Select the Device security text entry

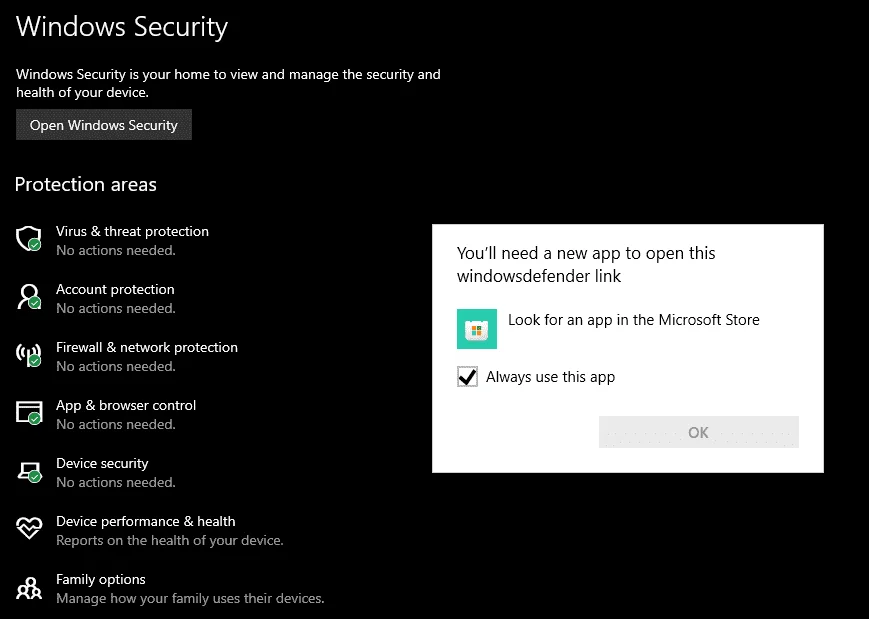[x=102, y=463]
